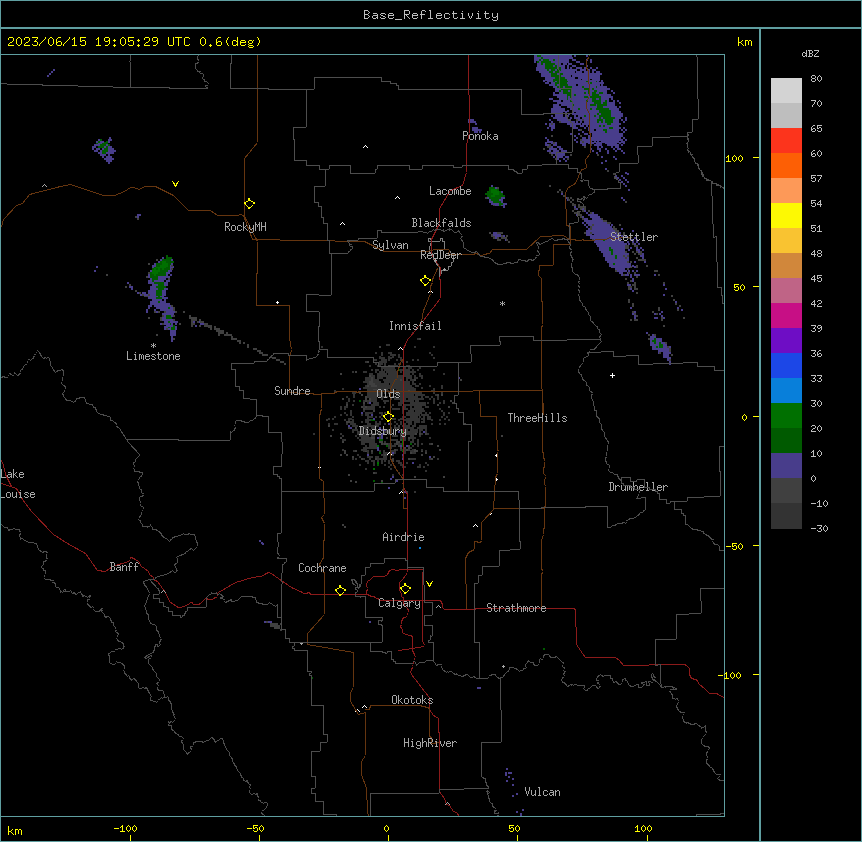Click the Strathmore city label
Viewport: 862px width, 842px height.
click(516, 608)
